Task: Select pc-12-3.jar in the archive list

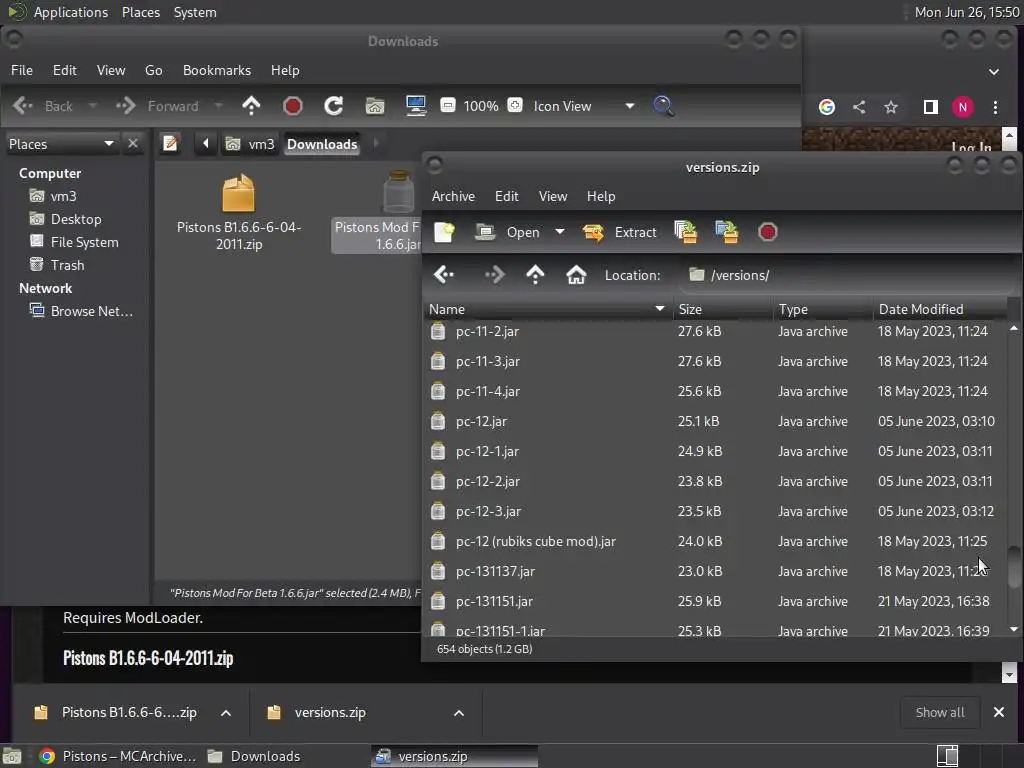Action: pos(715,511)
